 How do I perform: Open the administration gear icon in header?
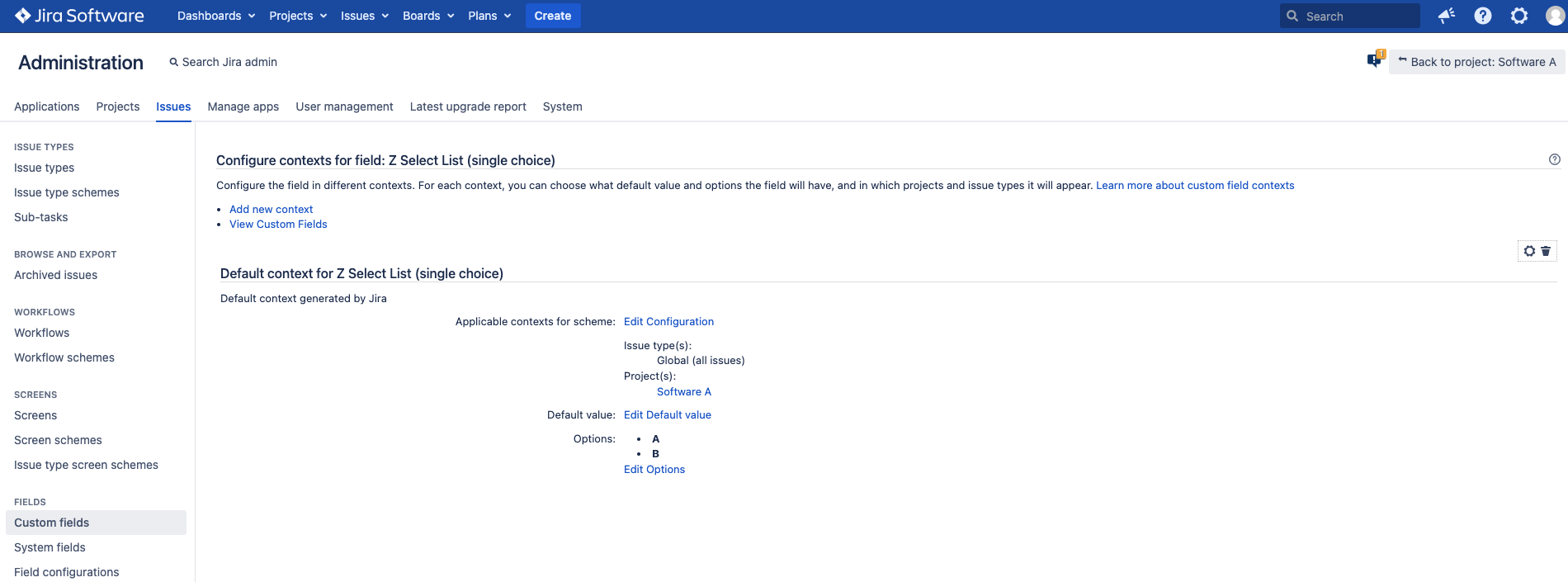point(1519,16)
